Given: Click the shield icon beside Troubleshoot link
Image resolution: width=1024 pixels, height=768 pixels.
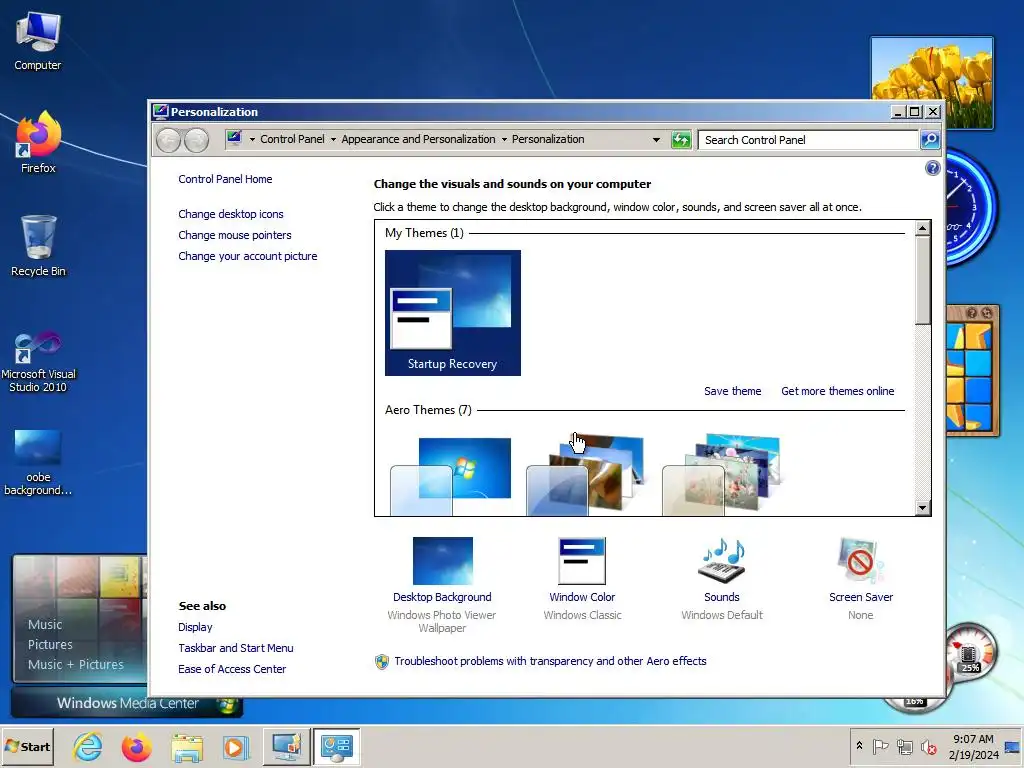Looking at the screenshot, I should [382, 662].
